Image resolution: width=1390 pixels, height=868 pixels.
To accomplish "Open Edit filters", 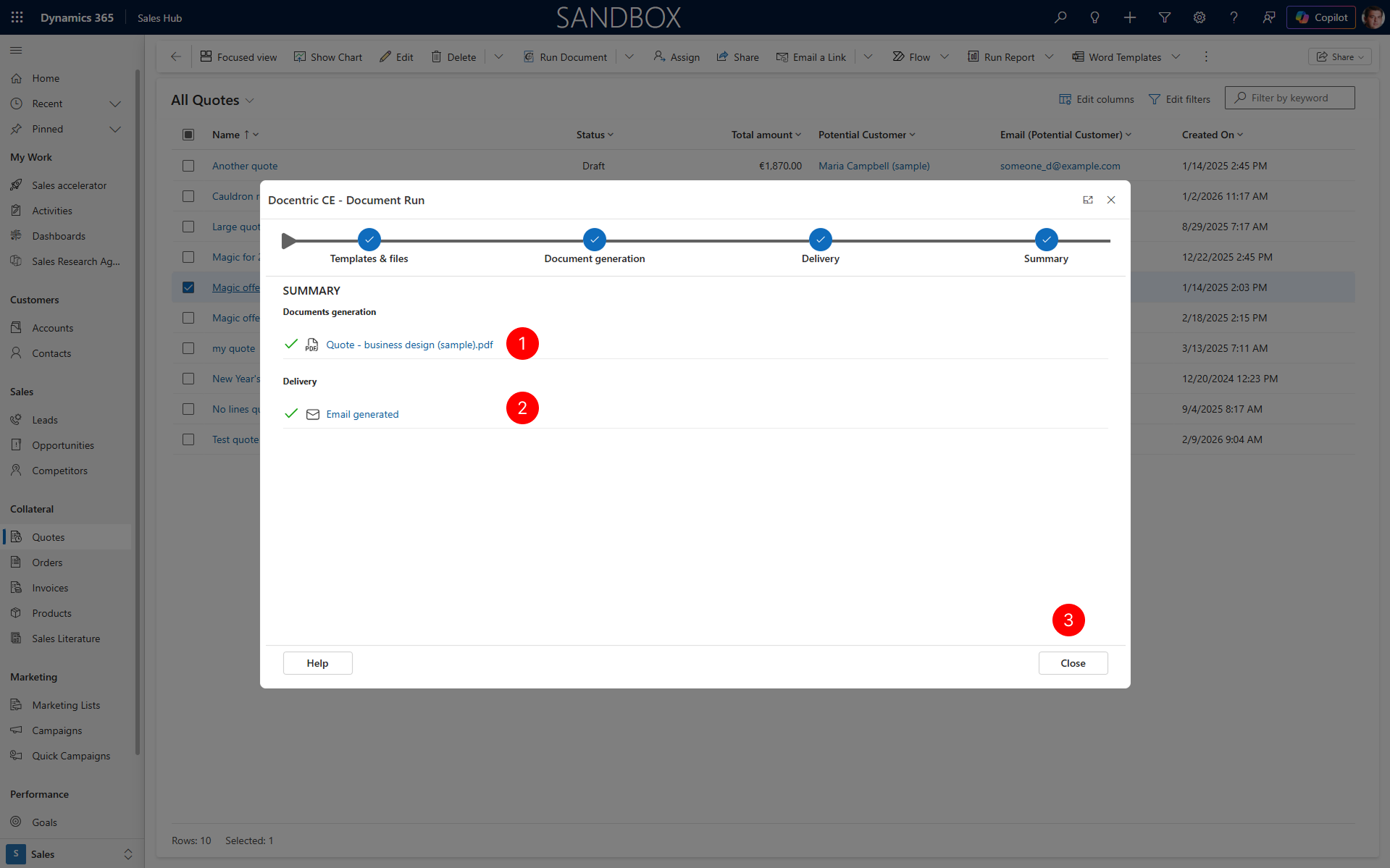I will [x=1179, y=99].
